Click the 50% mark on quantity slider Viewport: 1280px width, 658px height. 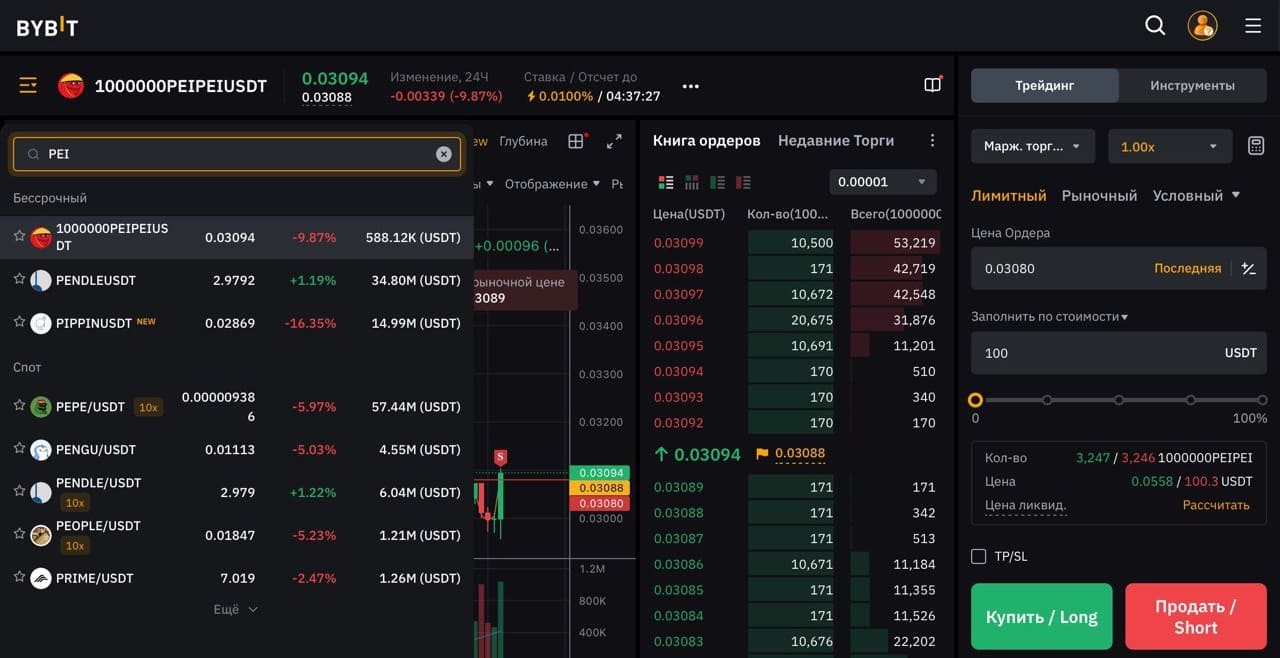[x=1119, y=400]
